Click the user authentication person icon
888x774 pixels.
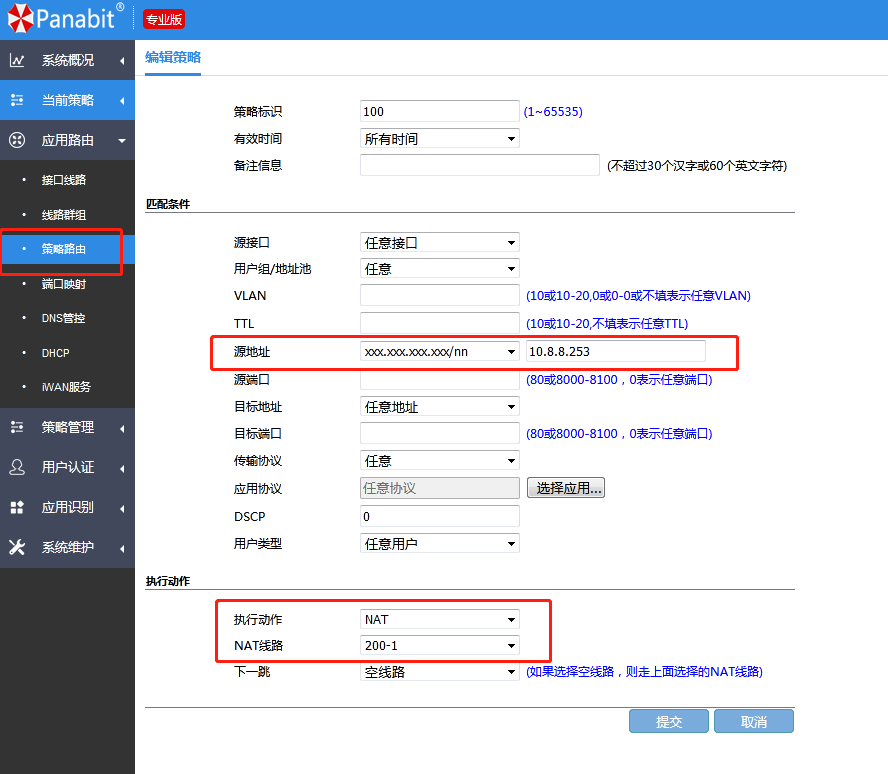17,467
